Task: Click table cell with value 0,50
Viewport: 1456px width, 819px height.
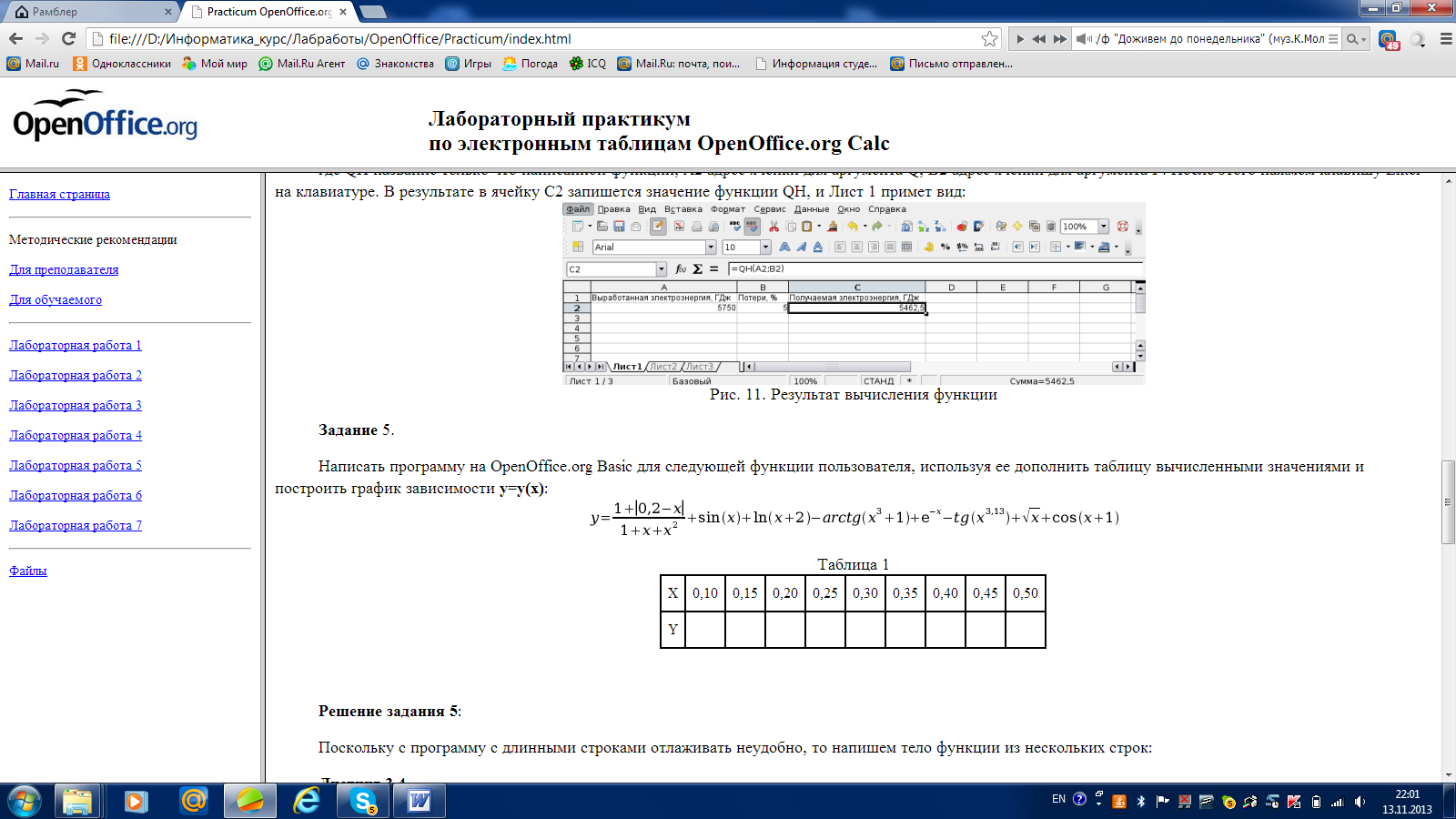Action: coord(1026,593)
